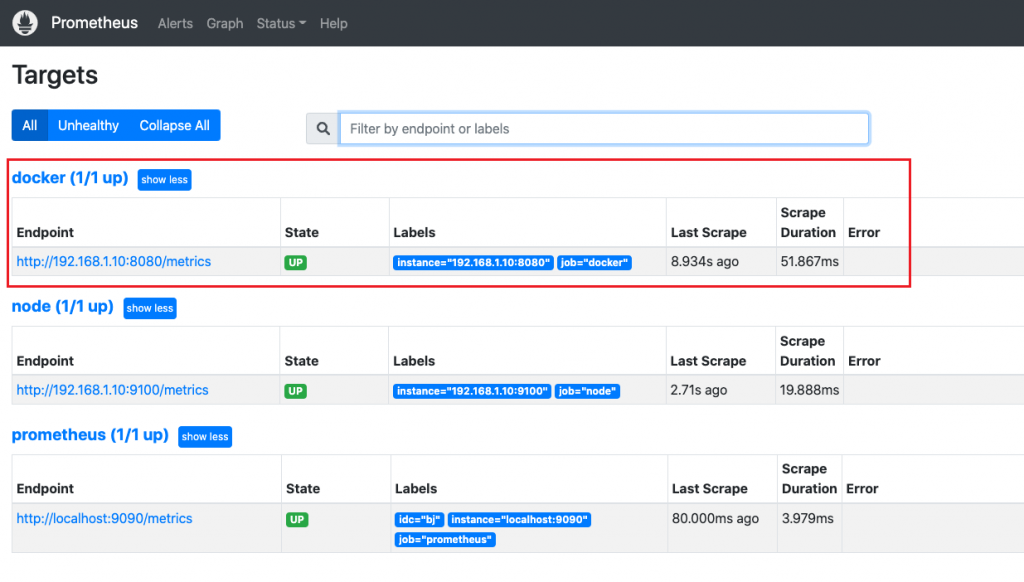Collapse prometheus section with show less
This screenshot has width=1024, height=582.
click(x=204, y=436)
